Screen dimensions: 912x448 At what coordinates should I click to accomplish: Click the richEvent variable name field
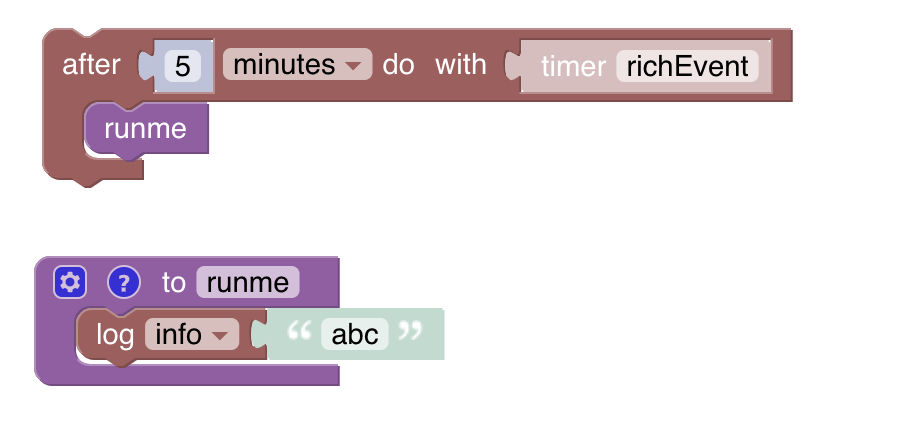click(x=687, y=67)
